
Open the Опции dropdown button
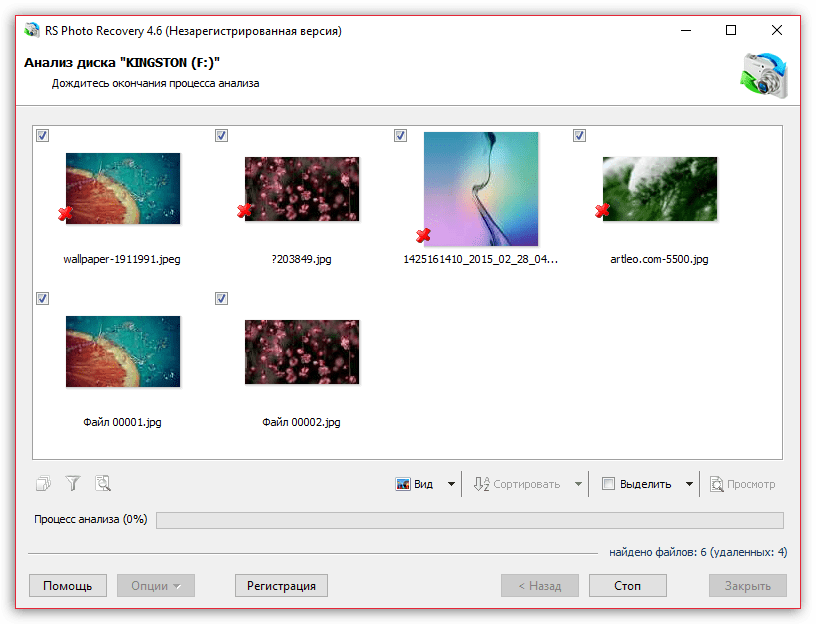tap(155, 586)
